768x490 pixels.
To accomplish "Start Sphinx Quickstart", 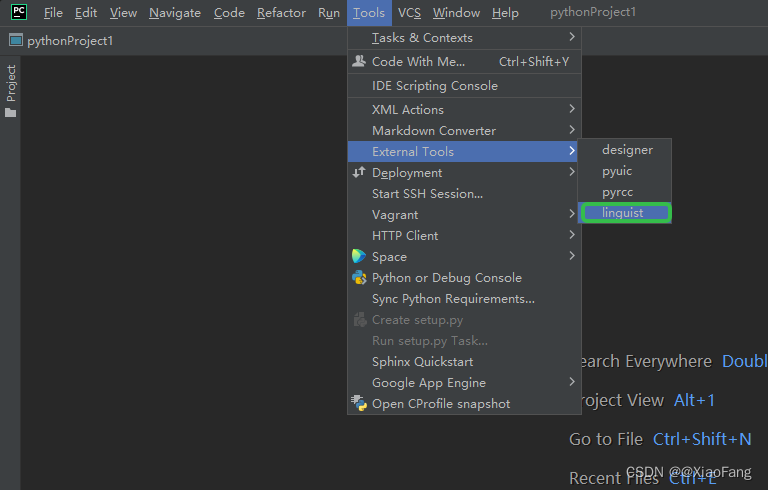I will pos(464,362).
